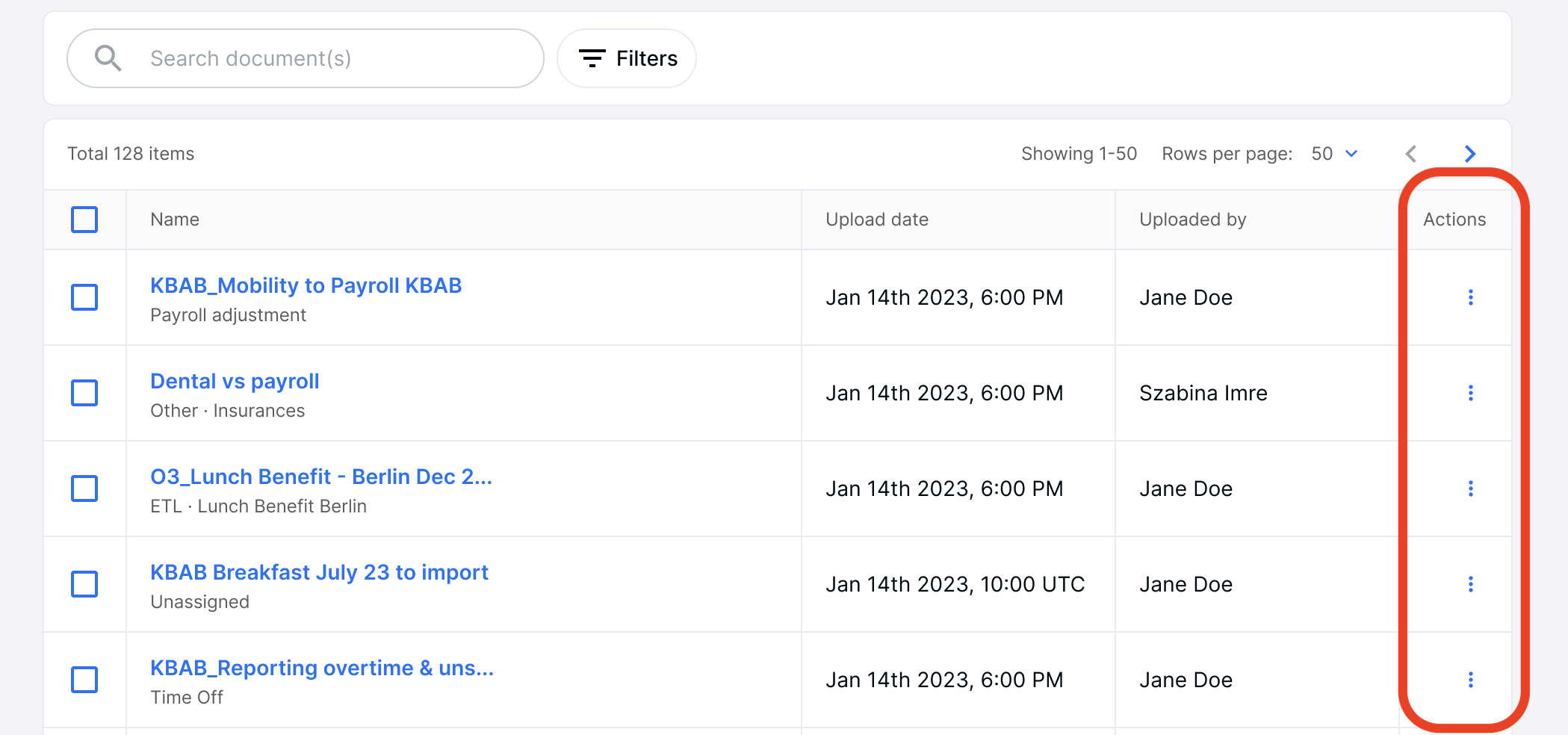This screenshot has width=1568, height=735.
Task: Go to next page of documents
Action: (1469, 154)
